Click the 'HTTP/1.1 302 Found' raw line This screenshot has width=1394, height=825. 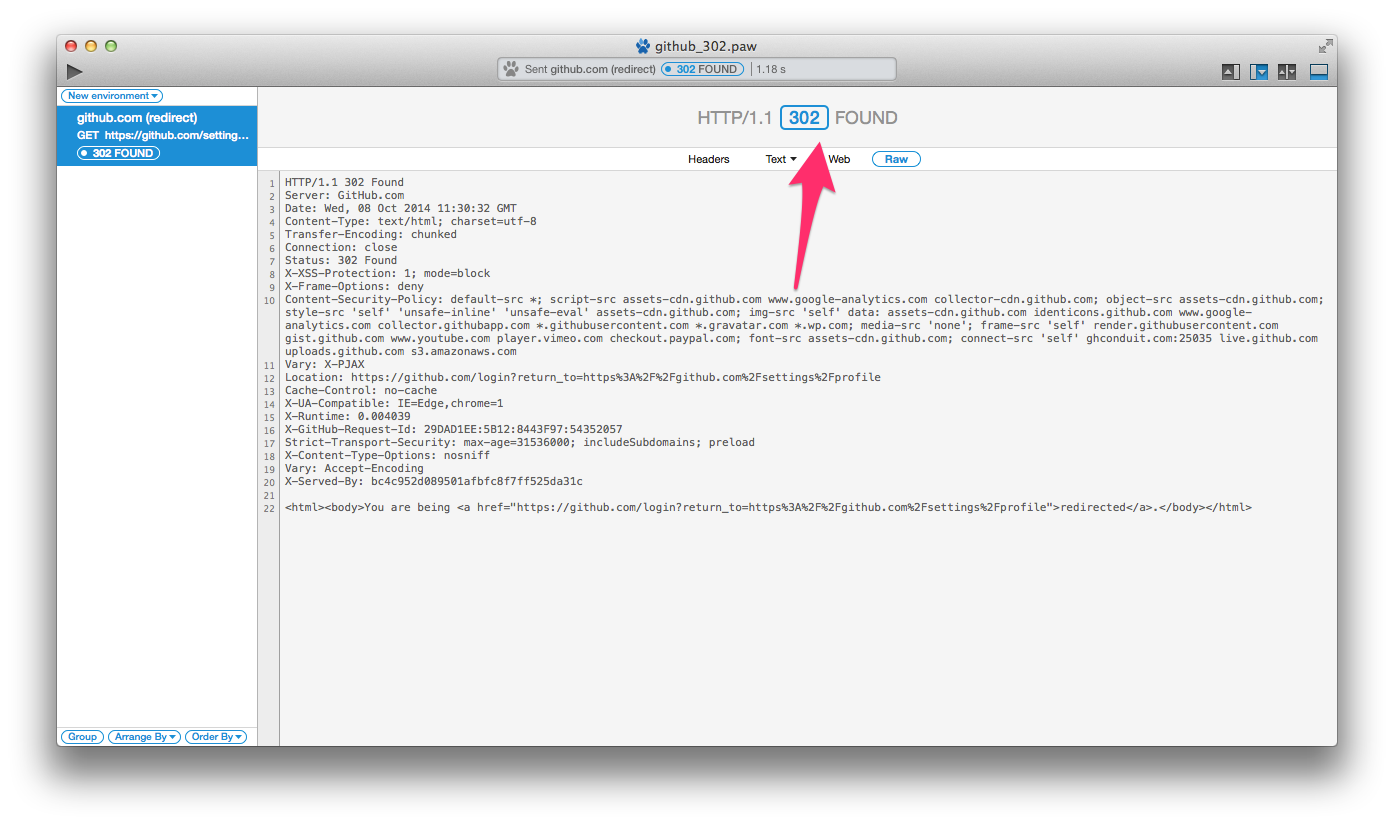click(344, 183)
